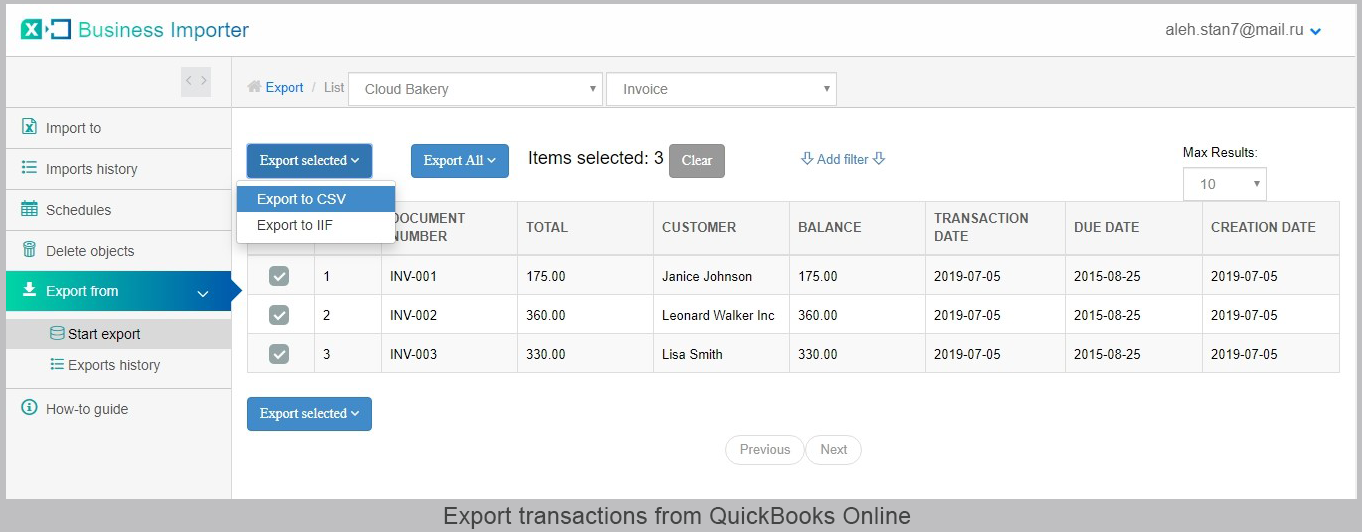Open the Export All dropdown button
1362x532 pixels.
tap(460, 160)
